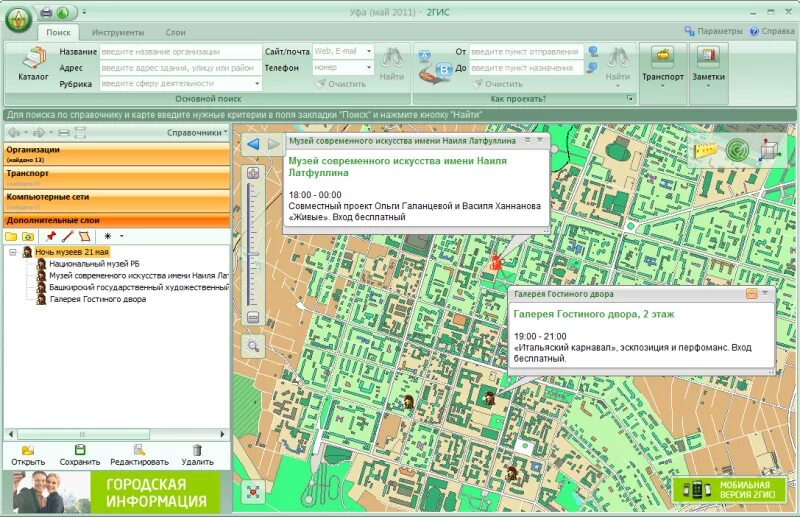Switch to the Поиск ribbon tab
This screenshot has width=800, height=517.
[58, 32]
